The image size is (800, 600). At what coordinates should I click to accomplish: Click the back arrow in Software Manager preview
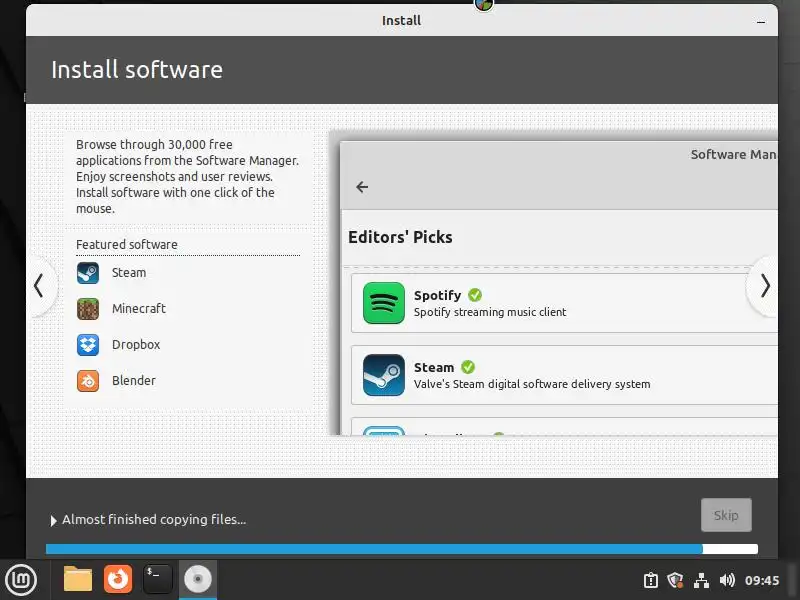[362, 187]
